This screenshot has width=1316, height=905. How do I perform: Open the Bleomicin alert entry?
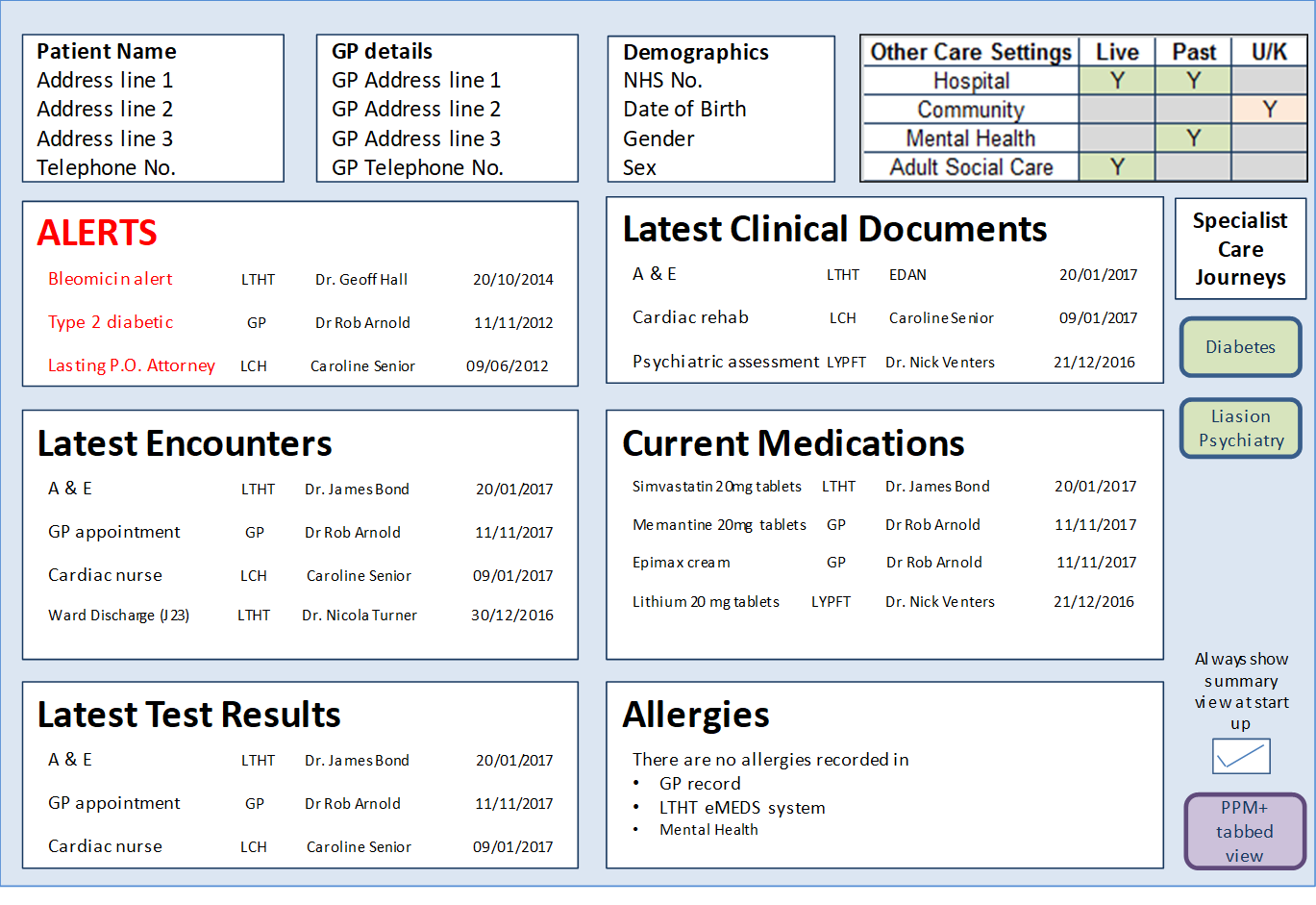click(111, 279)
